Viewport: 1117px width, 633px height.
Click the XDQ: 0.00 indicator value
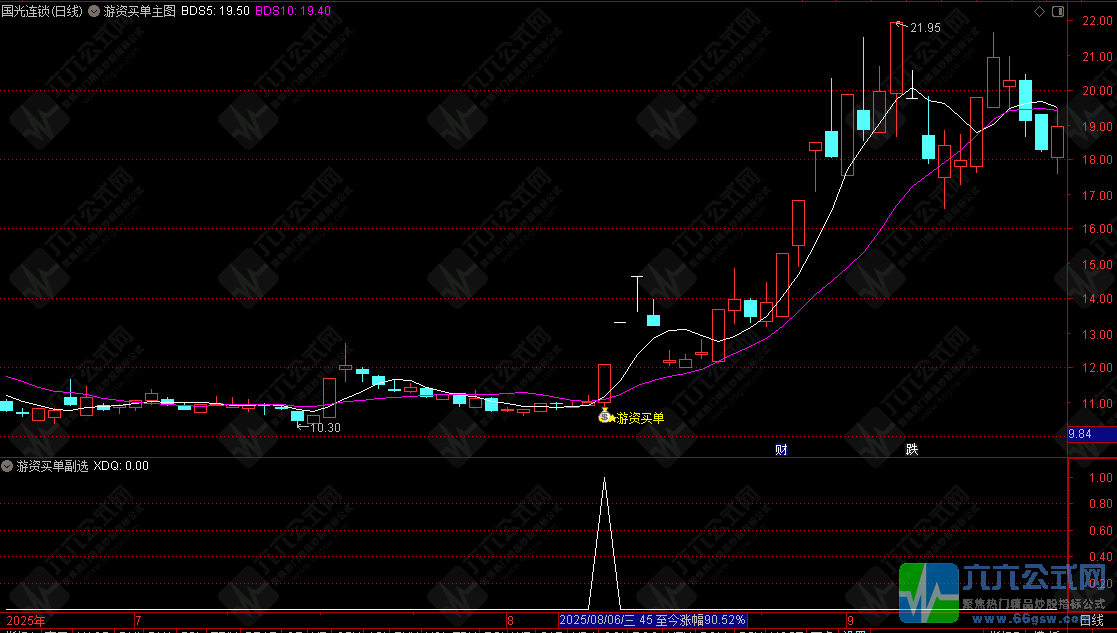tap(121, 466)
